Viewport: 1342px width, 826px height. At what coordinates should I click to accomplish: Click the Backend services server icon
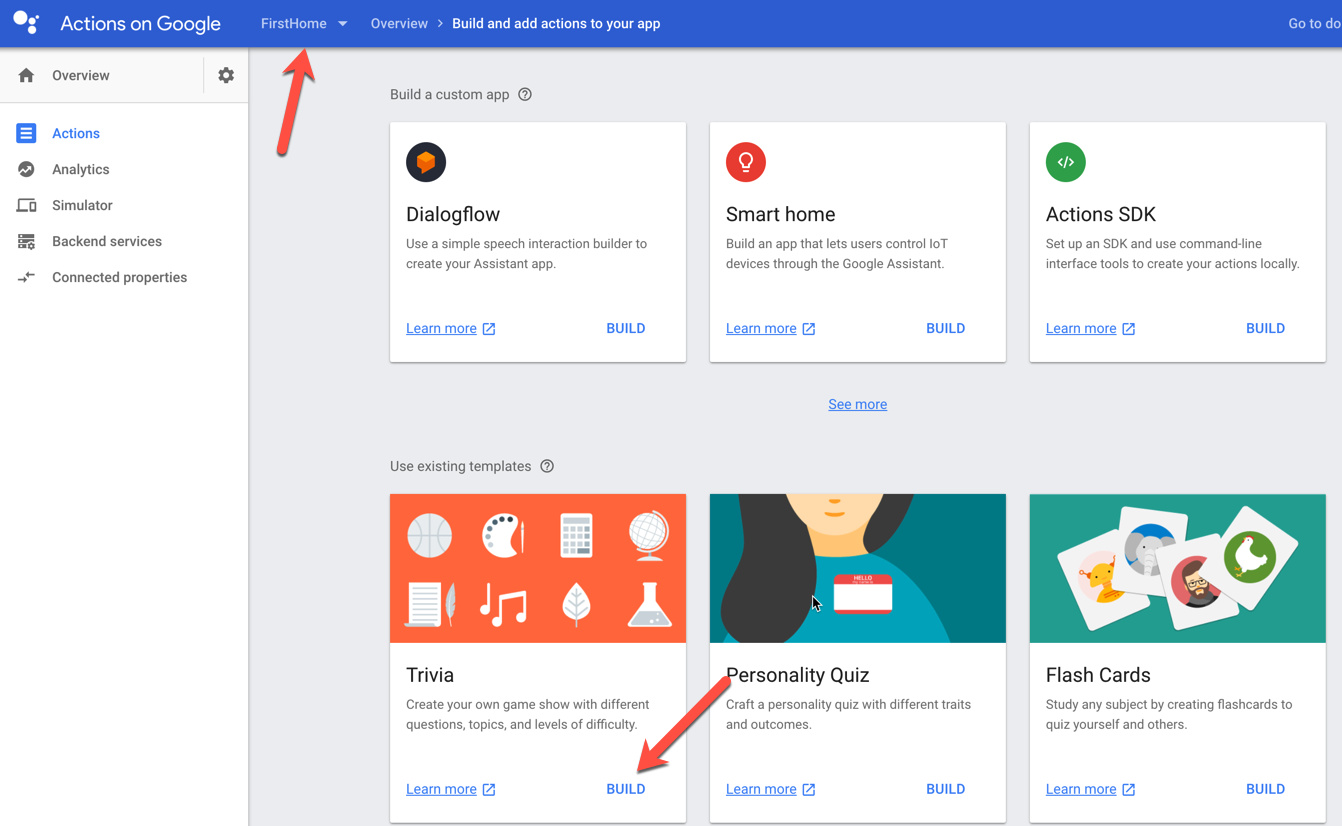(26, 241)
